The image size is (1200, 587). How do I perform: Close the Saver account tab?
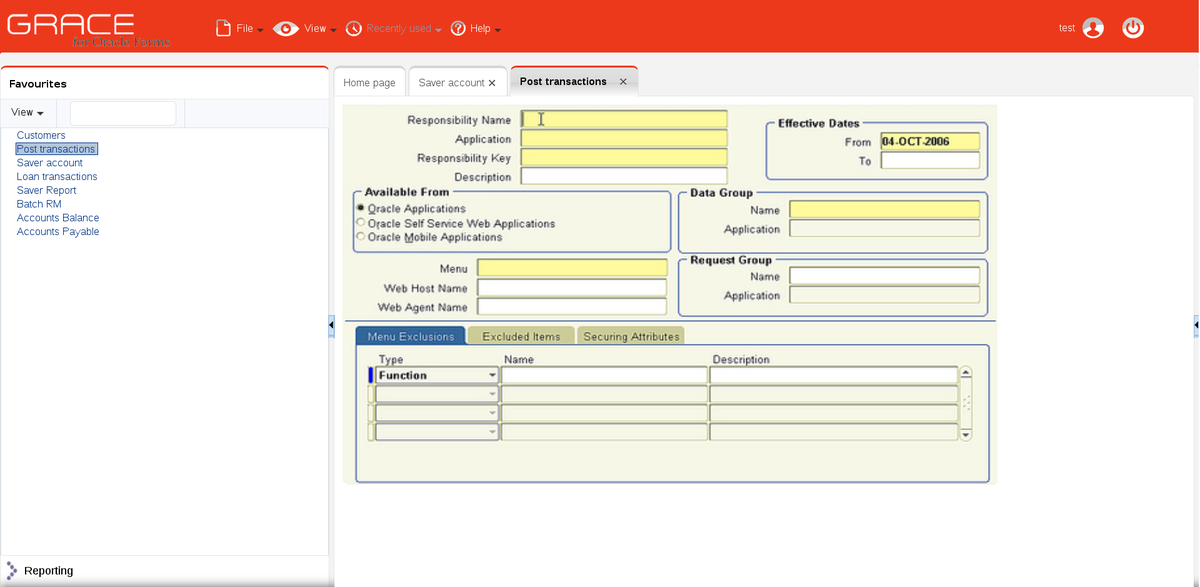(x=491, y=83)
